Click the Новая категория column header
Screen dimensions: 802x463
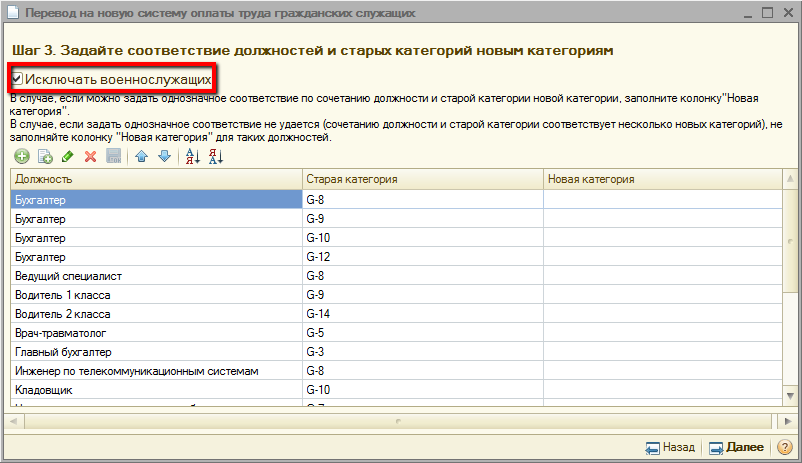(x=661, y=179)
